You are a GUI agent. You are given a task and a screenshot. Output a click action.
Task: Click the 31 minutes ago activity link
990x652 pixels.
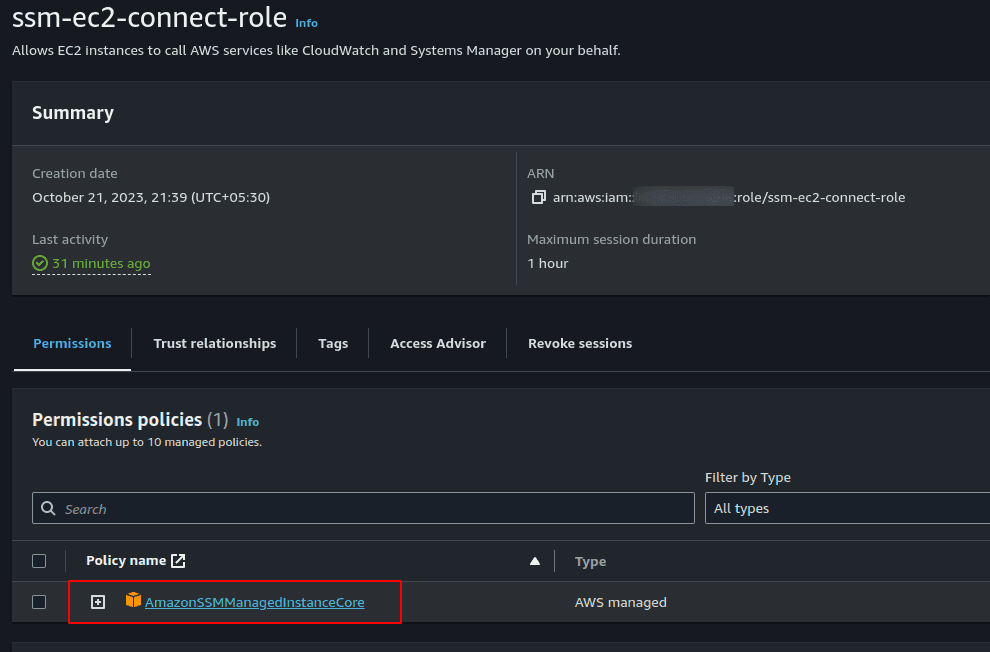coord(100,263)
